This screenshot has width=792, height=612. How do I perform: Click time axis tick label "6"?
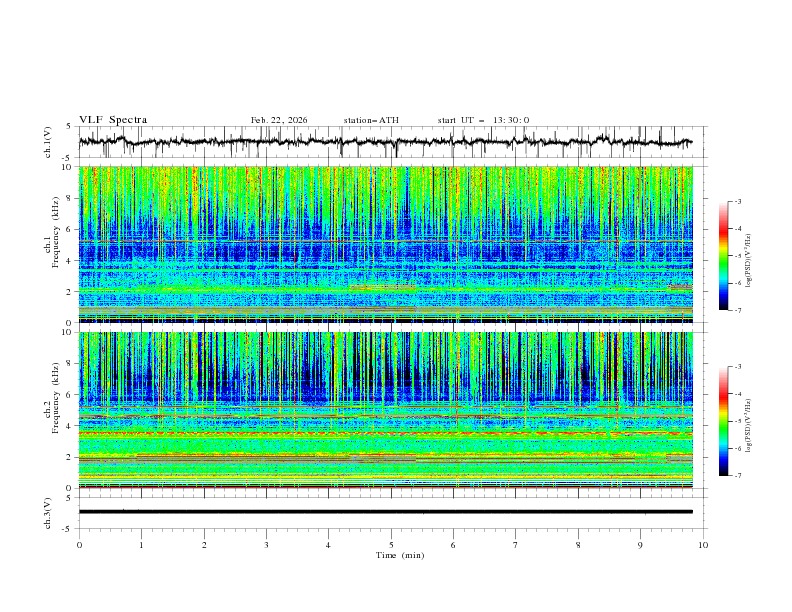click(453, 545)
